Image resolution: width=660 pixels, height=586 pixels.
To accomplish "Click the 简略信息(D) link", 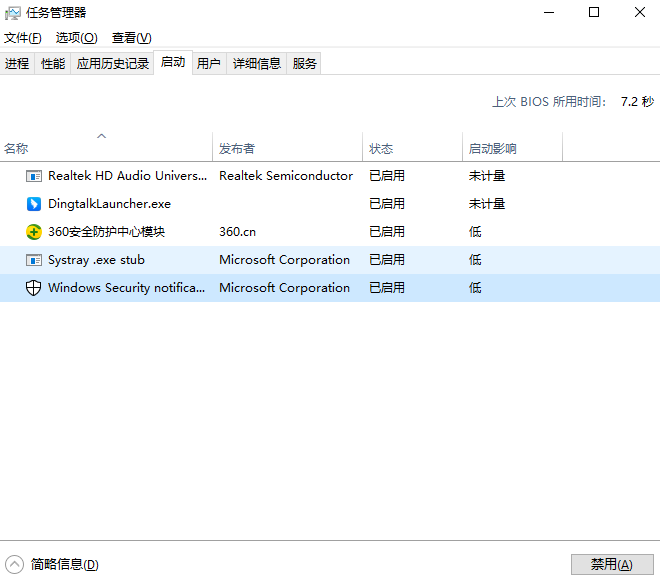I will coord(65,564).
